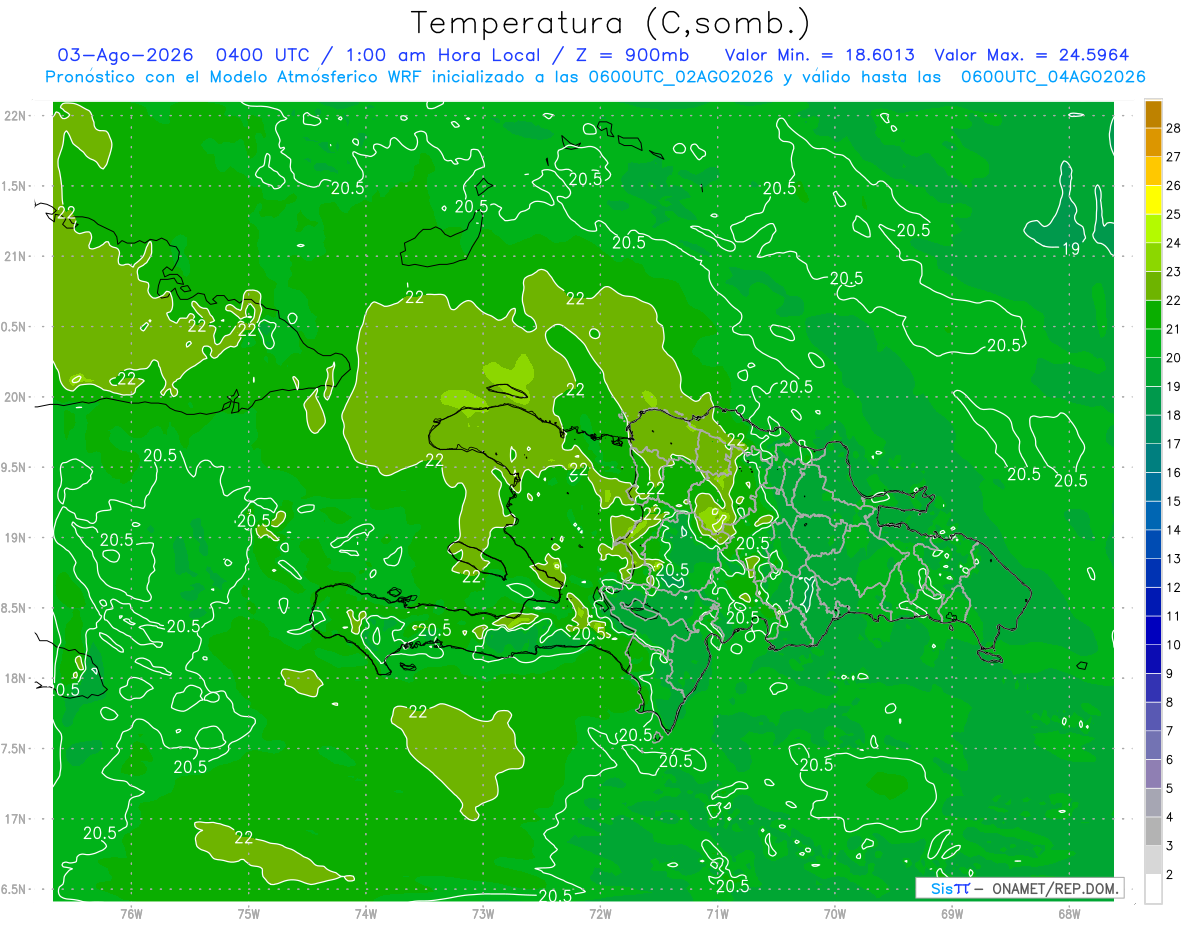Click latitude axis label "17N"
This screenshot has width=1200, height=927.
pos(15,819)
